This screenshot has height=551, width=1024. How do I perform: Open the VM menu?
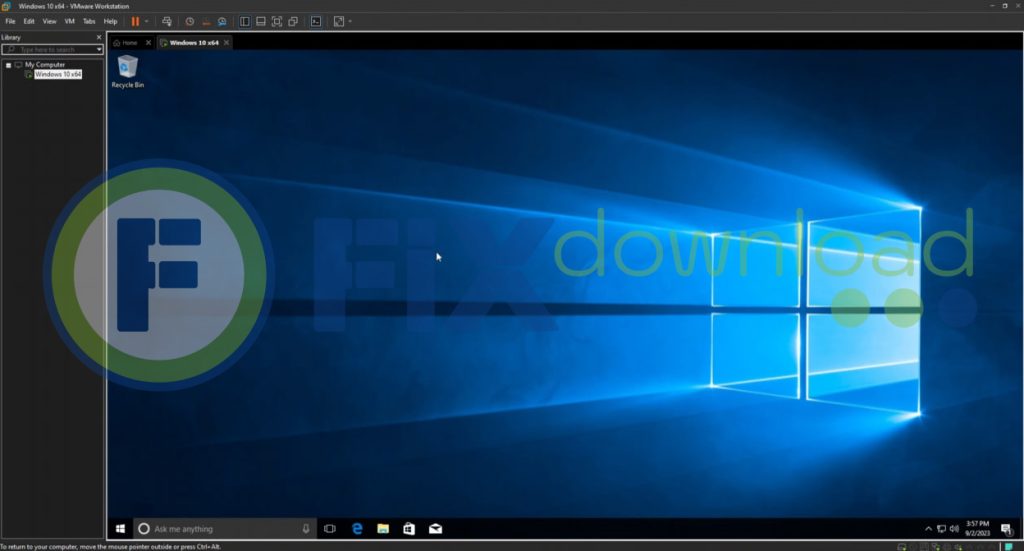pyautogui.click(x=69, y=21)
